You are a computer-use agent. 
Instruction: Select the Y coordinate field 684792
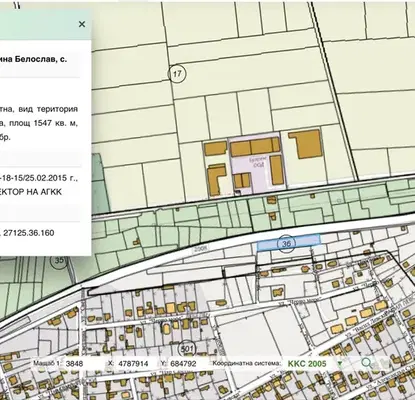tap(185, 363)
